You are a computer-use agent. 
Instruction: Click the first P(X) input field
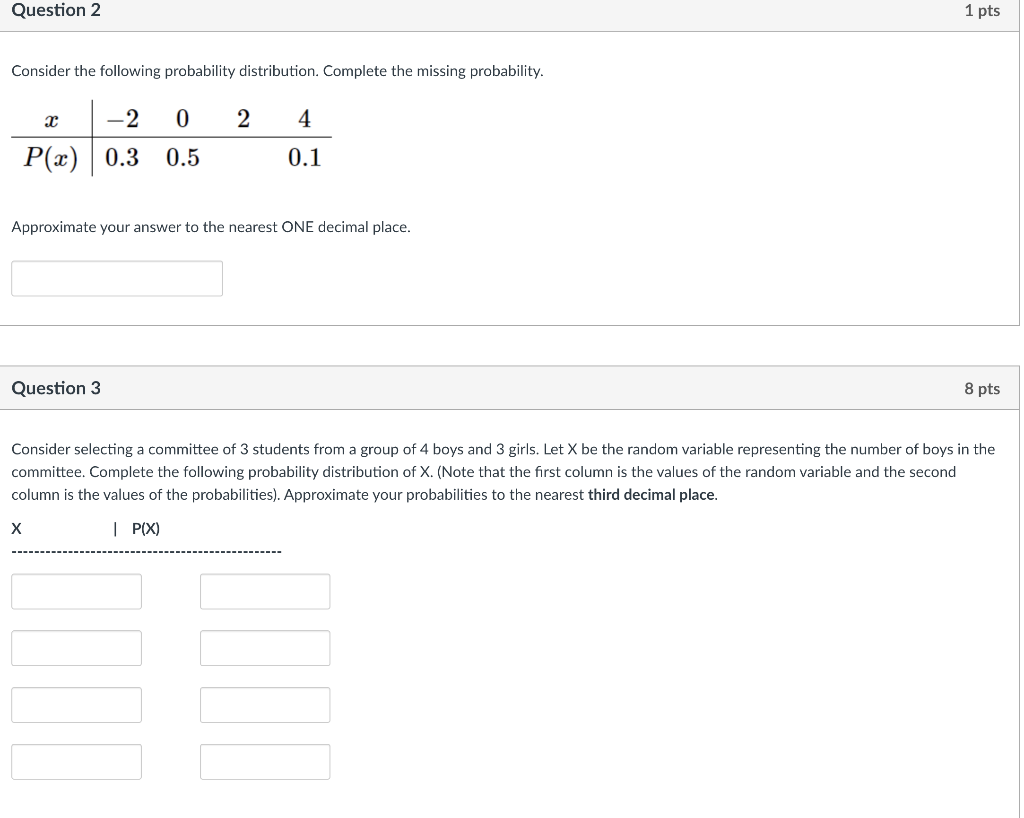(x=265, y=590)
